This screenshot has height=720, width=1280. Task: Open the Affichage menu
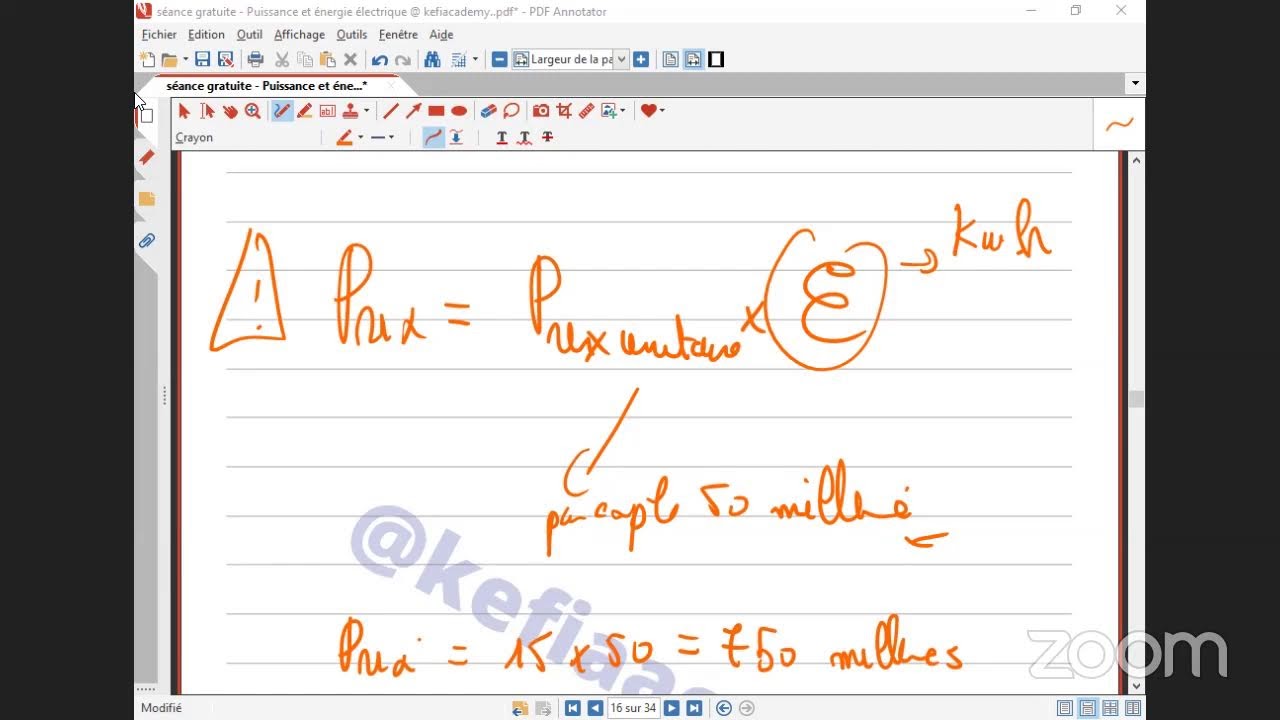[299, 35]
